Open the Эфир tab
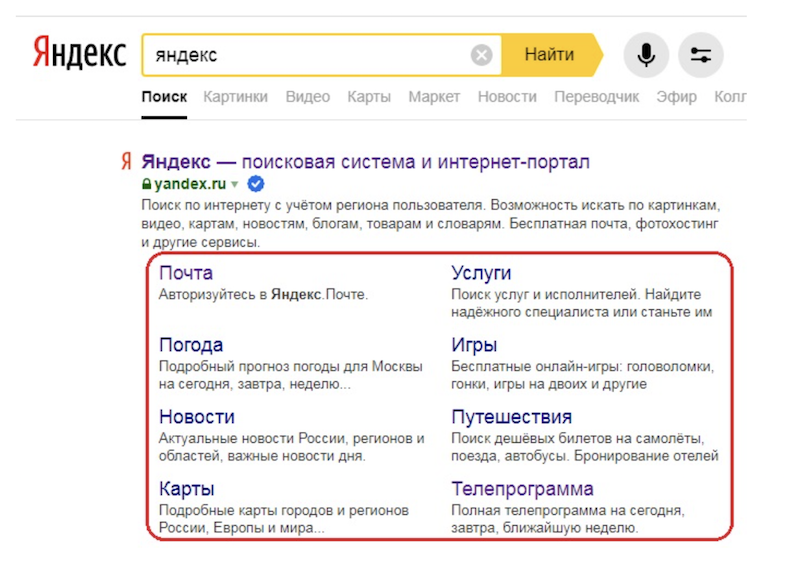800x587 pixels. tap(677, 97)
